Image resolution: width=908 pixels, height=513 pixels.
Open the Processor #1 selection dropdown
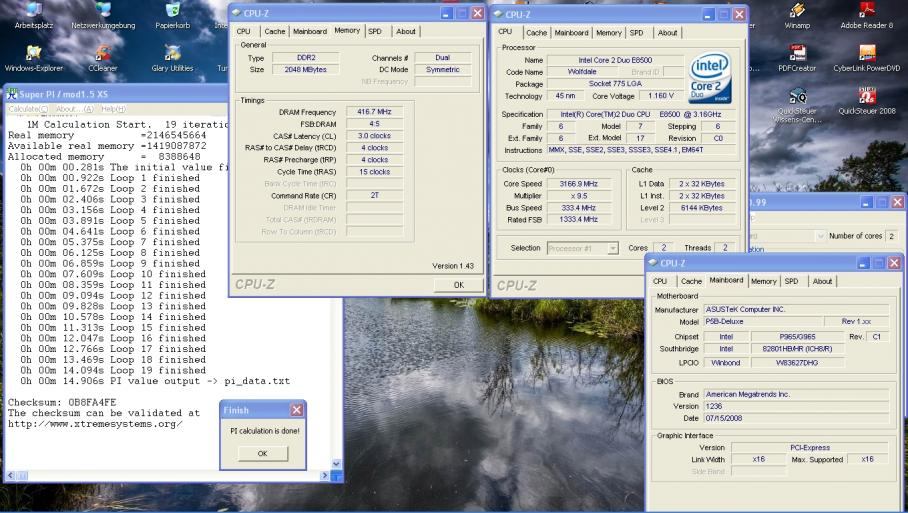click(x=613, y=248)
